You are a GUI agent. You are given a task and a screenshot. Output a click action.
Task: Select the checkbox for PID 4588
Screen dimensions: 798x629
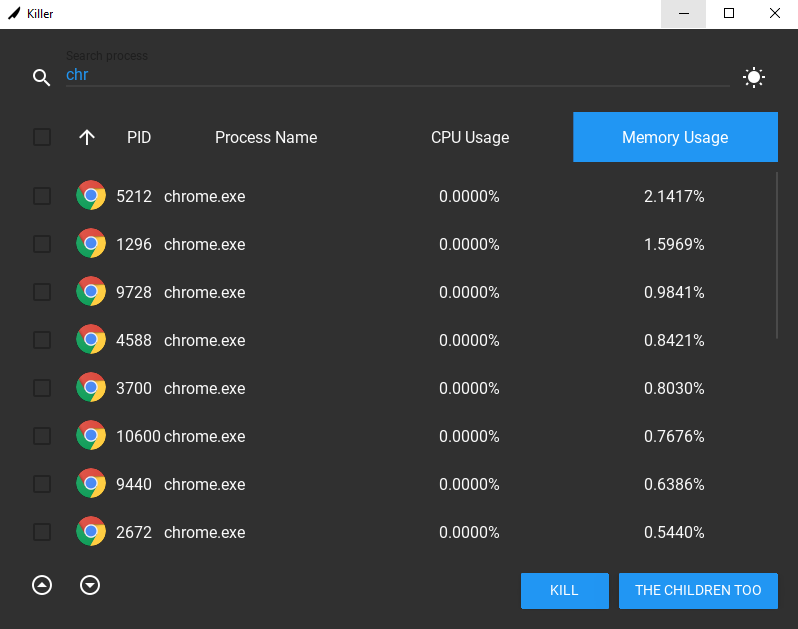click(42, 340)
